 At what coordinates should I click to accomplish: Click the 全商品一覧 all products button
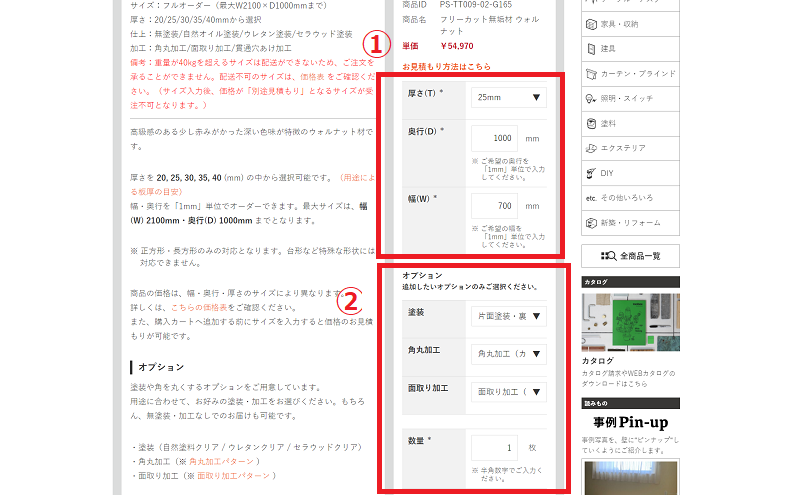coord(630,256)
